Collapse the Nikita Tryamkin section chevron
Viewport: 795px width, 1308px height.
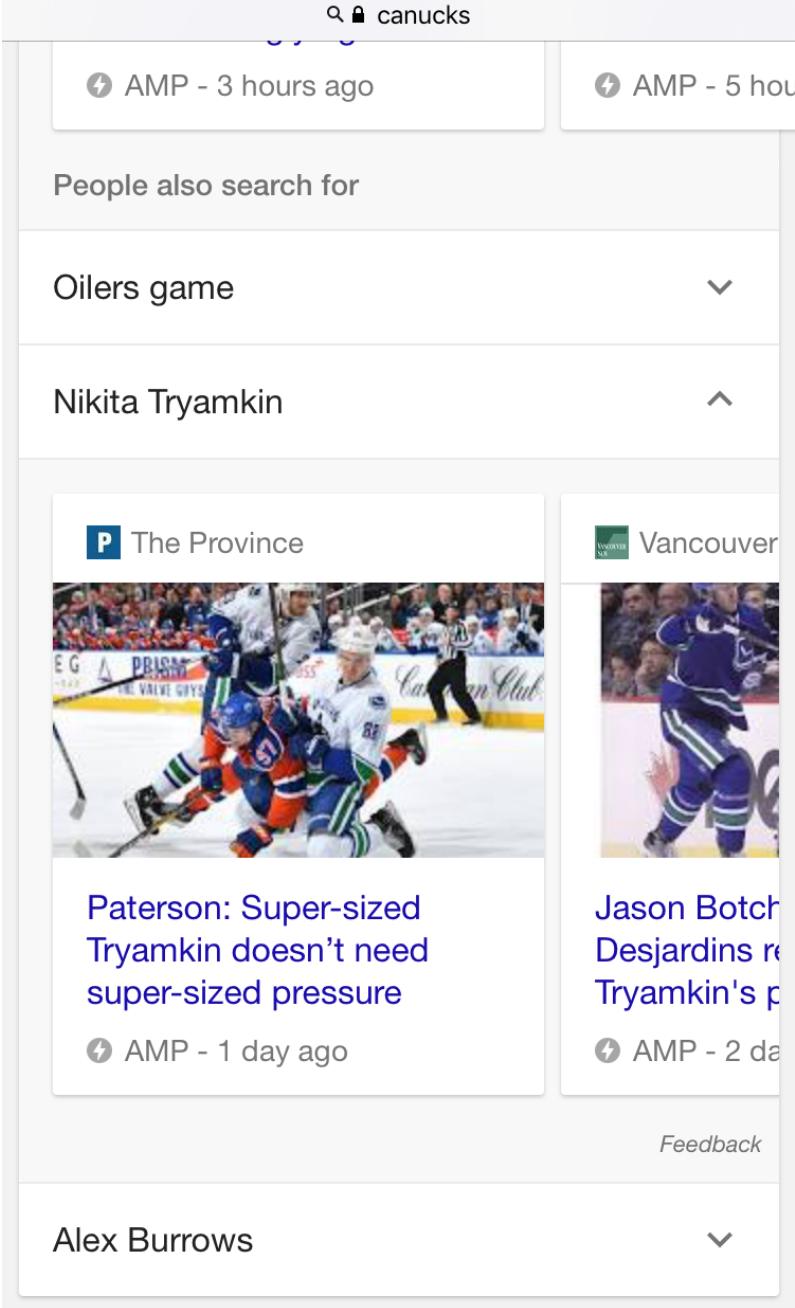click(719, 400)
